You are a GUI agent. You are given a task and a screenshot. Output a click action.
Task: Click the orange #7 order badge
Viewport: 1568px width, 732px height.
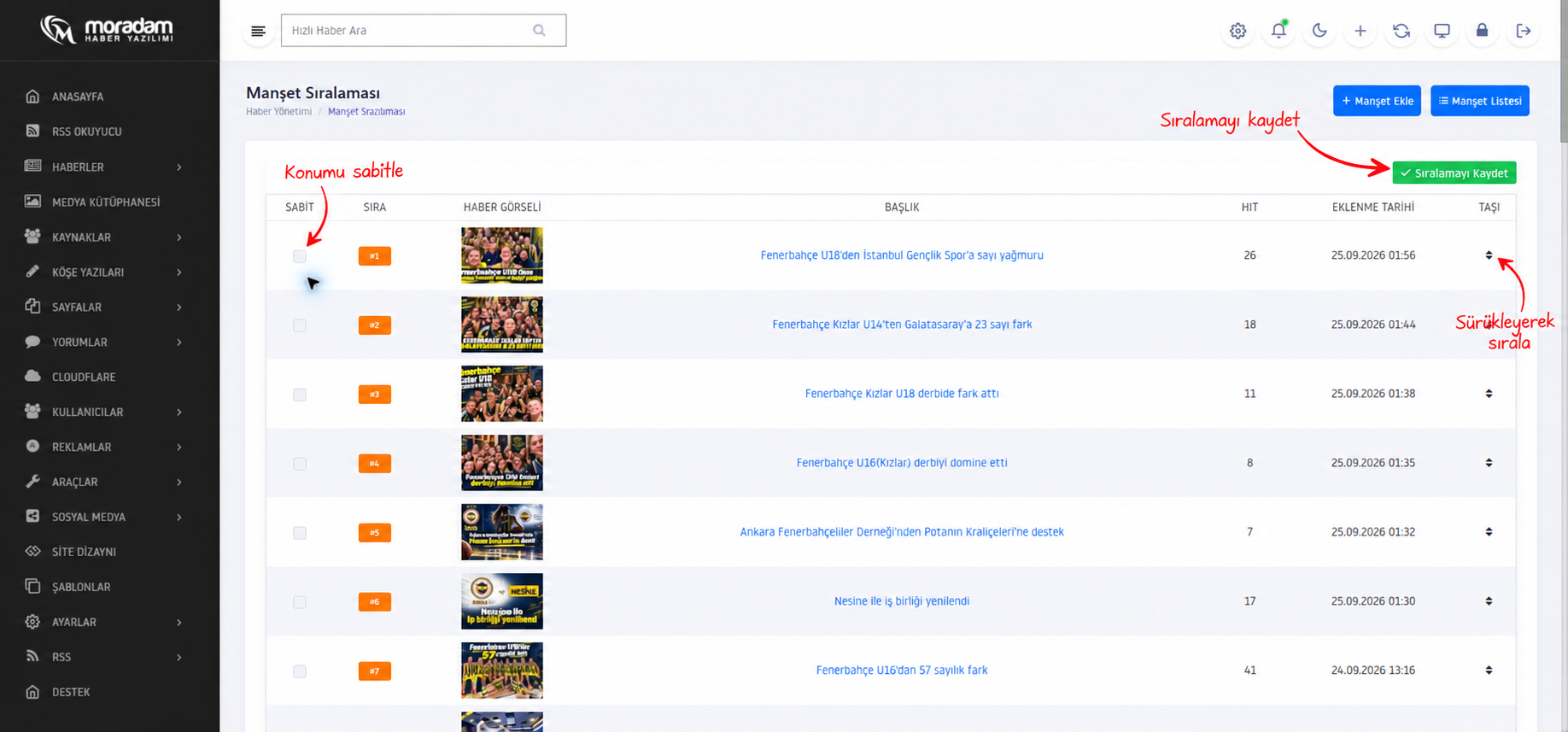375,671
